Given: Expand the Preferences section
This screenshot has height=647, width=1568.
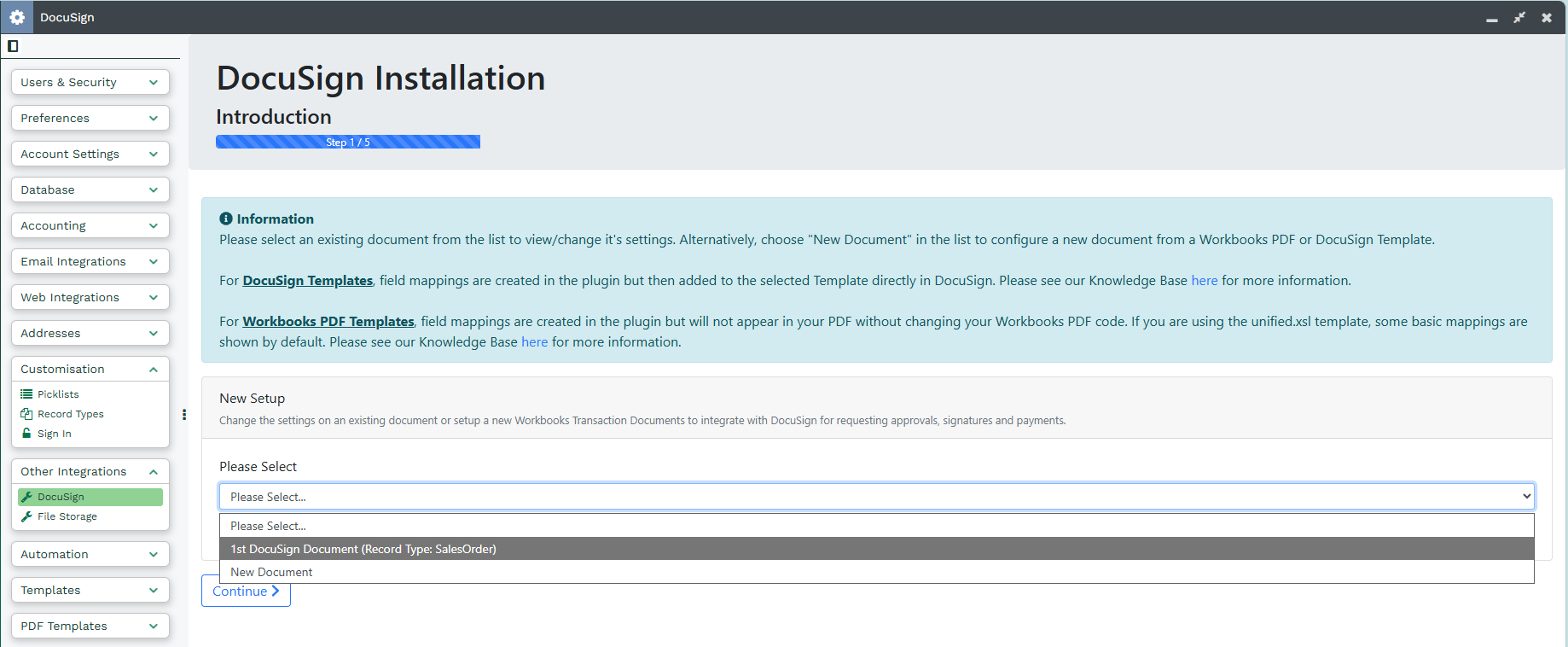Looking at the screenshot, I should click(90, 118).
